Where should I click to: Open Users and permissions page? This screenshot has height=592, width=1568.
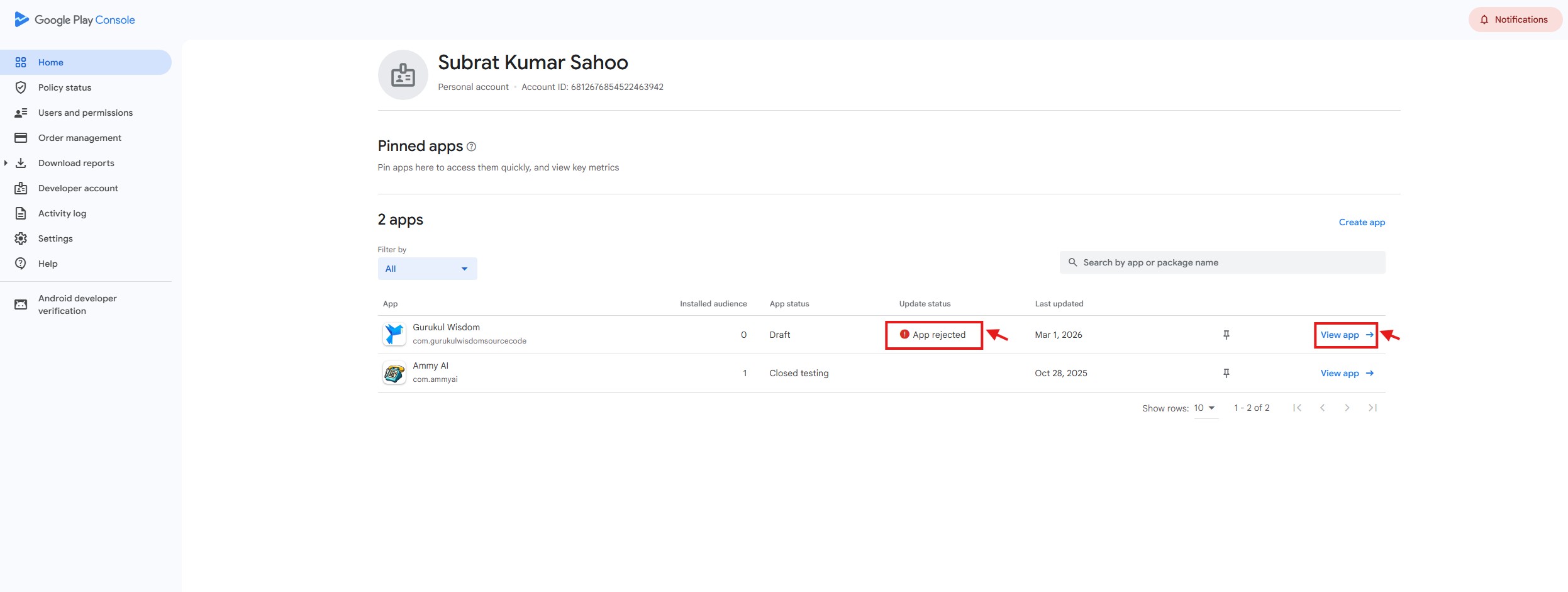(x=86, y=113)
